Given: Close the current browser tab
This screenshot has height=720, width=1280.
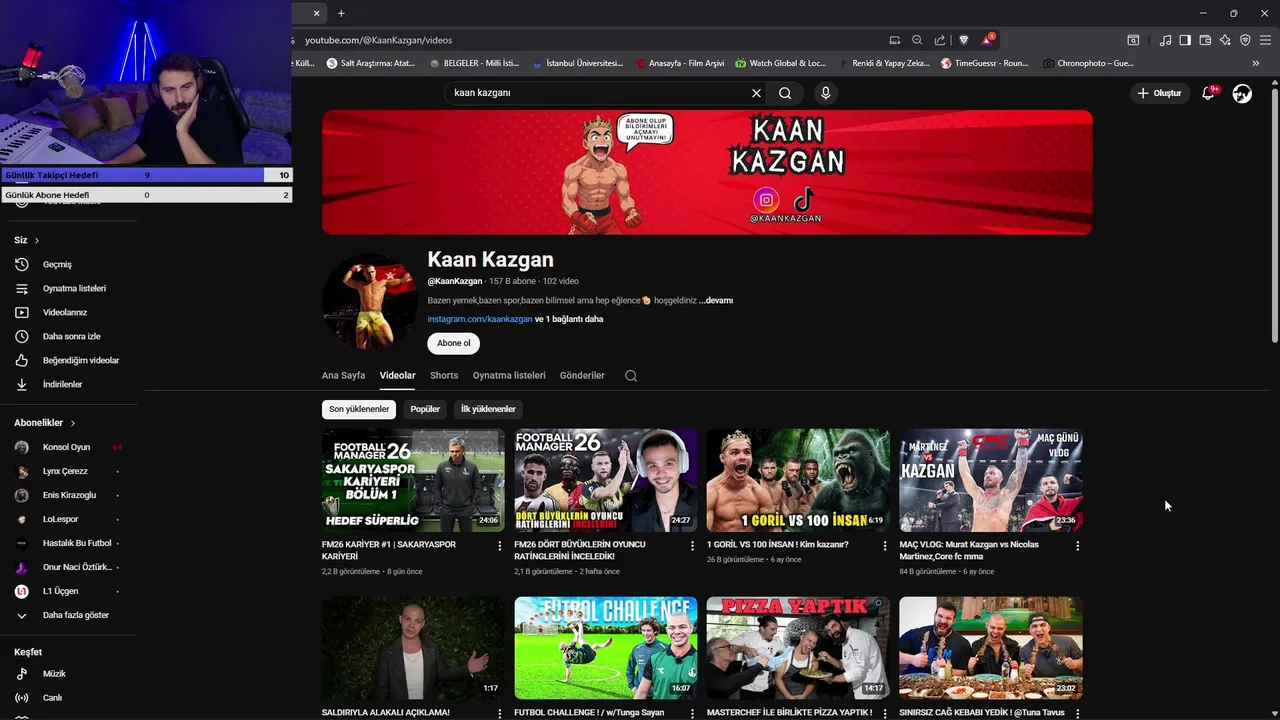Looking at the screenshot, I should pos(317,13).
